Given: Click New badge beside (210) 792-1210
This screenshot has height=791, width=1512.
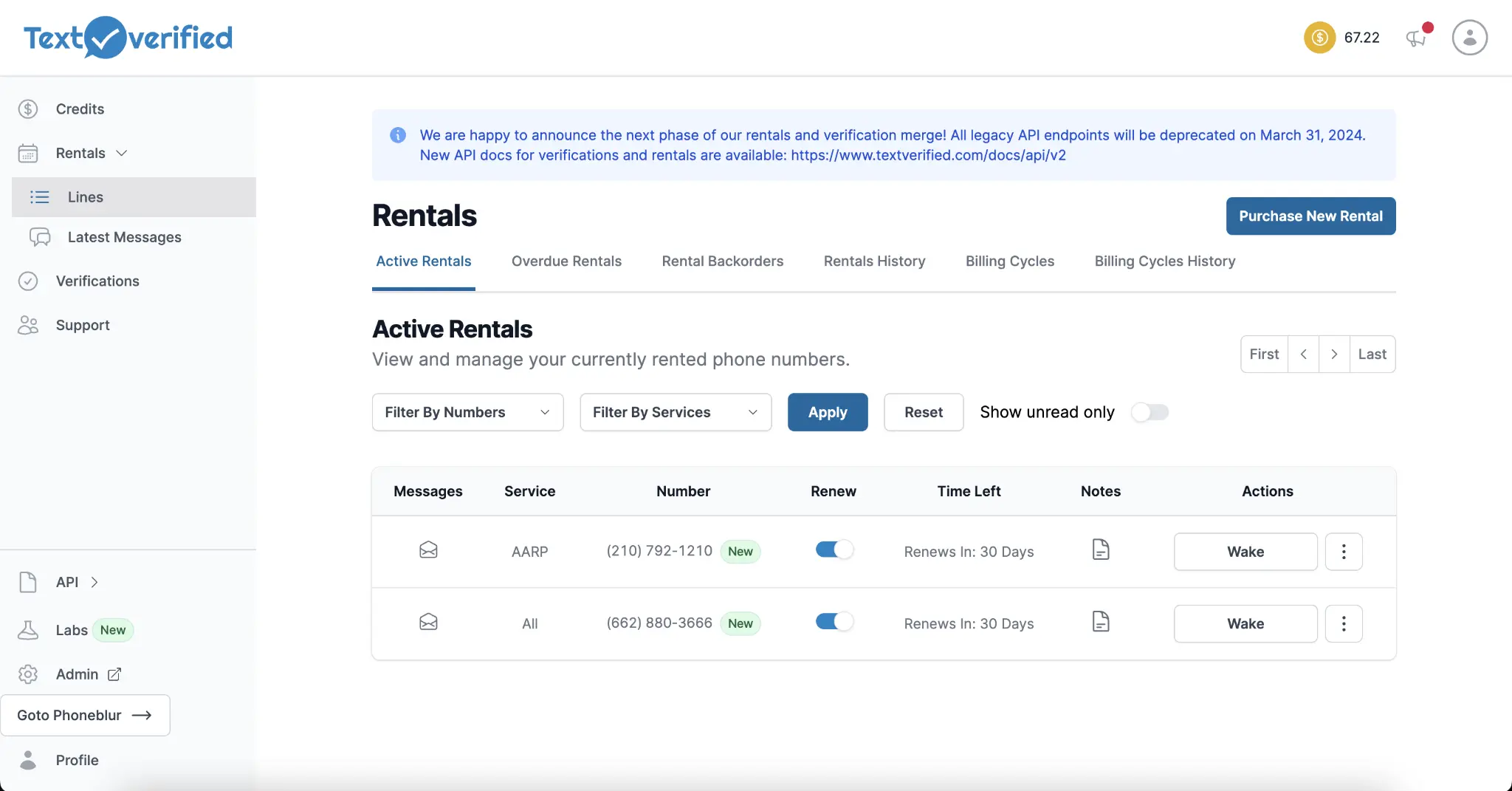Looking at the screenshot, I should 740,552.
